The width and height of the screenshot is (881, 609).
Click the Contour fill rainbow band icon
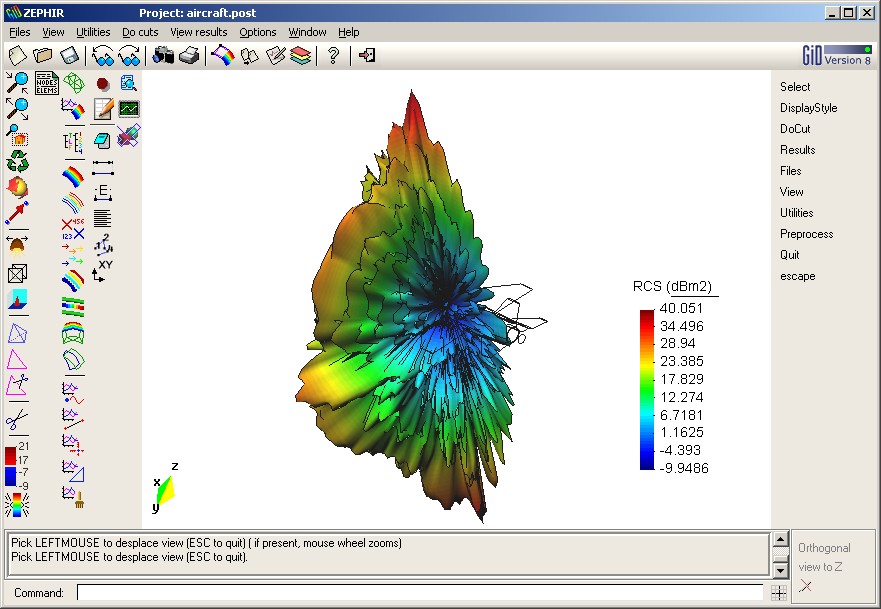click(x=73, y=176)
